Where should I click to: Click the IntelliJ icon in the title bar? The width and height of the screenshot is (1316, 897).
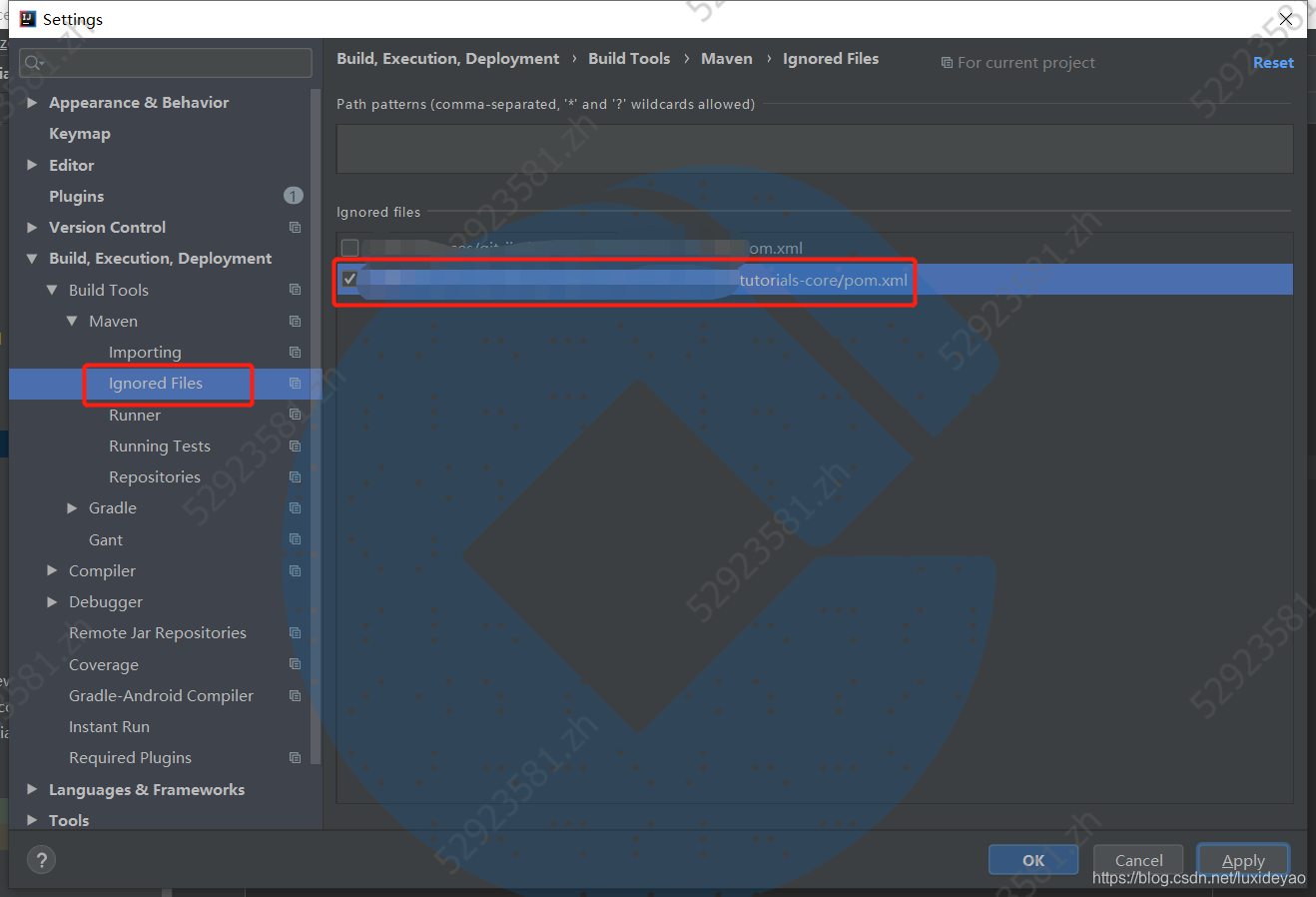[x=27, y=19]
